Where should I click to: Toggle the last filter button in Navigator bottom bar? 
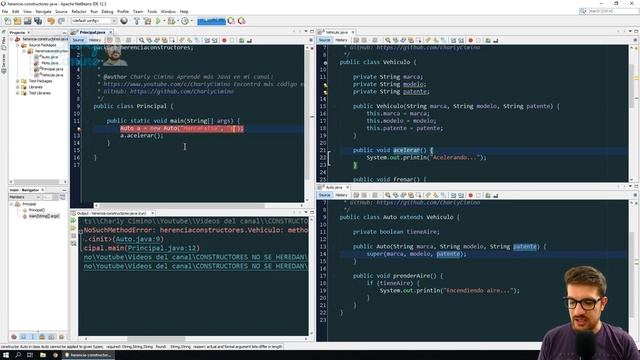click(61, 337)
